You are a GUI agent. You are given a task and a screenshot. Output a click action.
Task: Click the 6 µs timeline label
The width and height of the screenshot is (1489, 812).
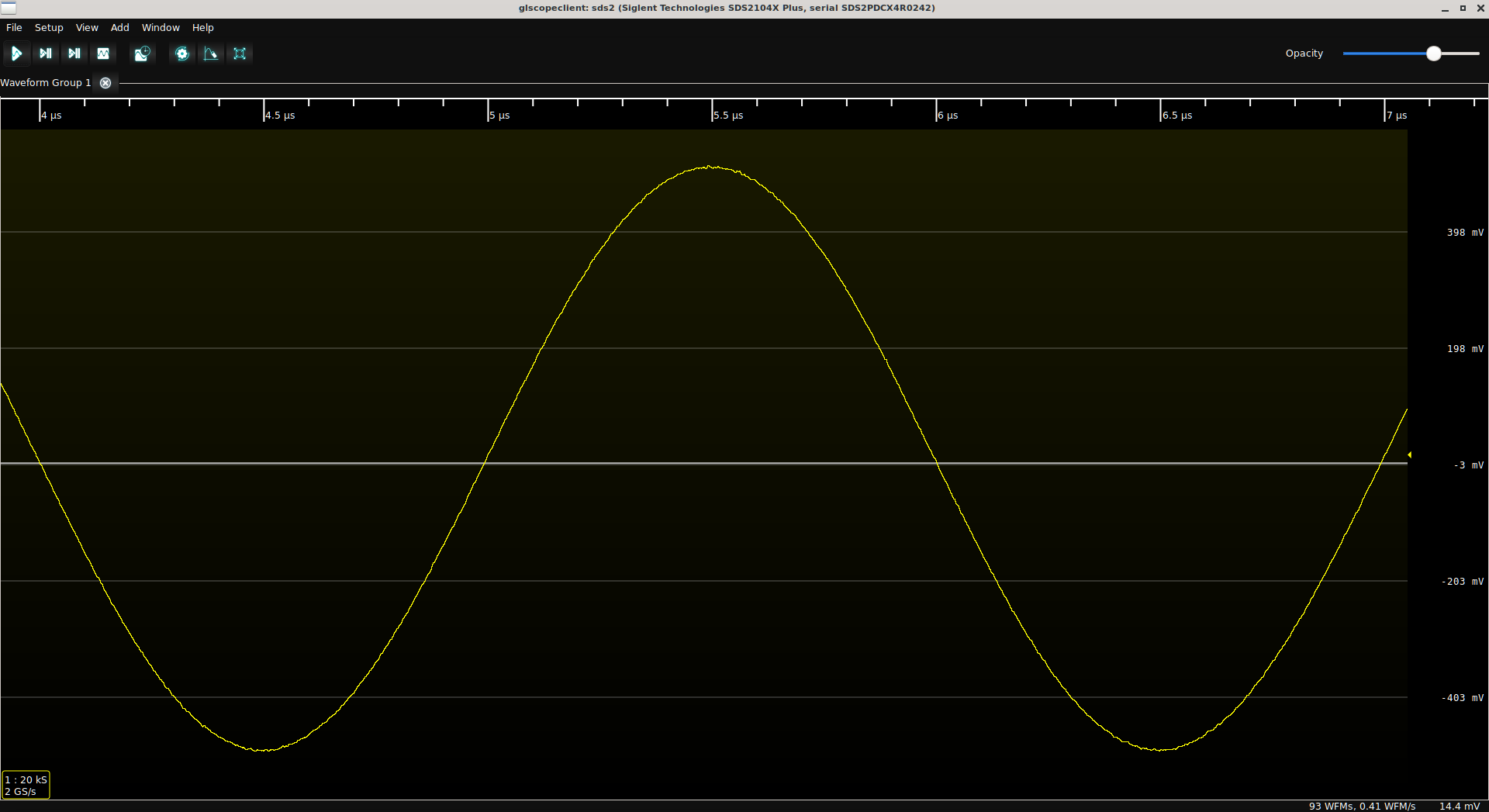pos(948,116)
